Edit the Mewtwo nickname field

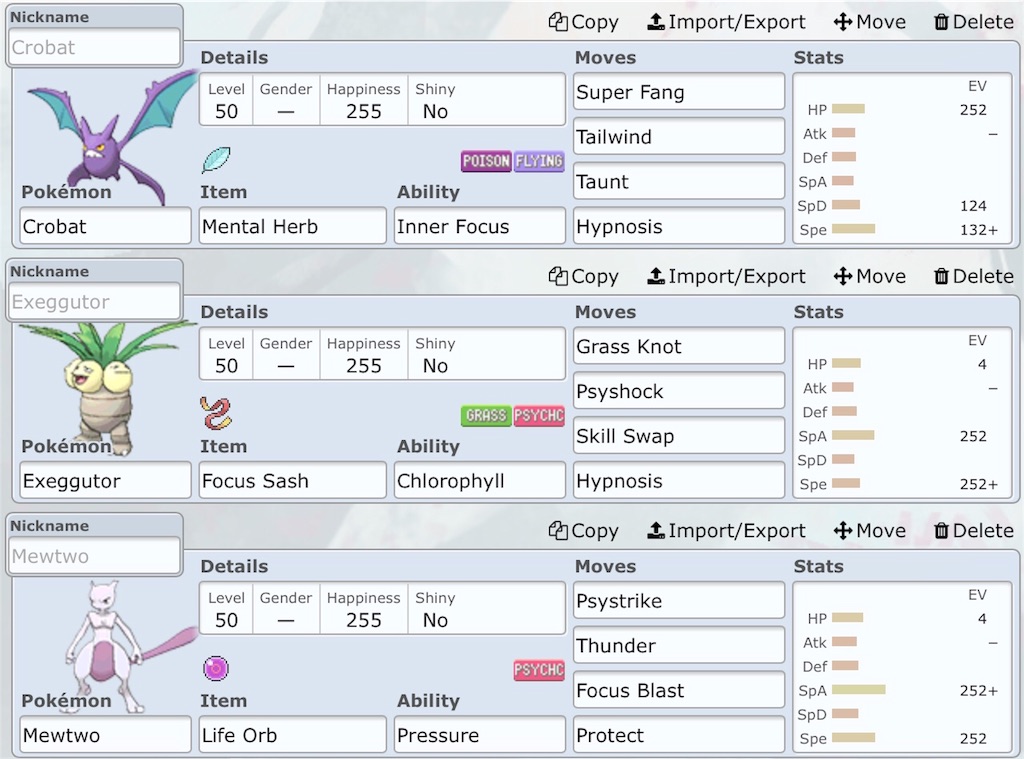(95, 556)
